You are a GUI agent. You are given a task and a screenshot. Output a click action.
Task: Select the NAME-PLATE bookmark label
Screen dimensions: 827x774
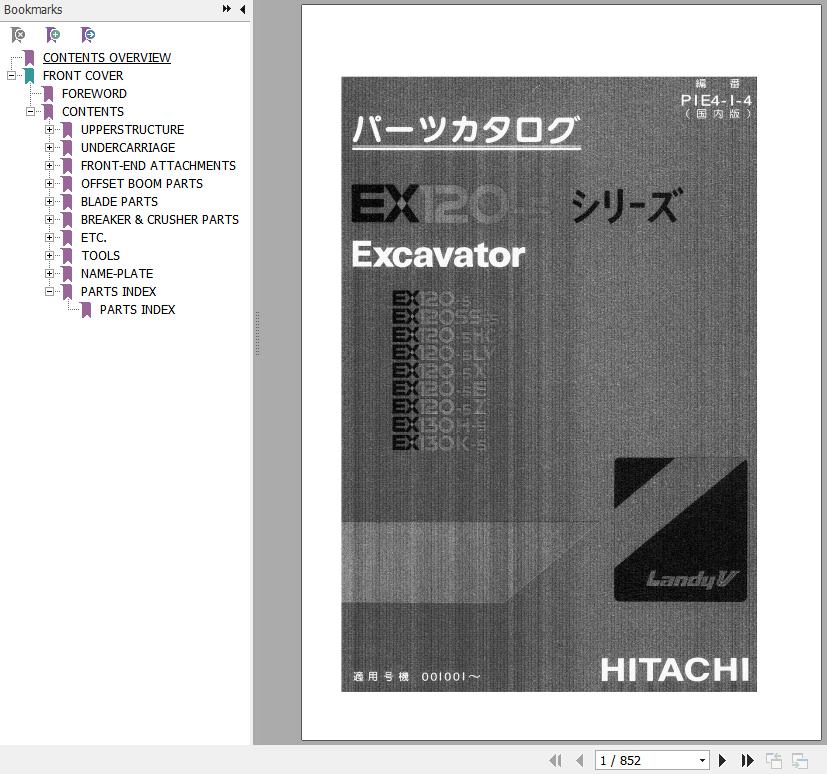[117, 273]
